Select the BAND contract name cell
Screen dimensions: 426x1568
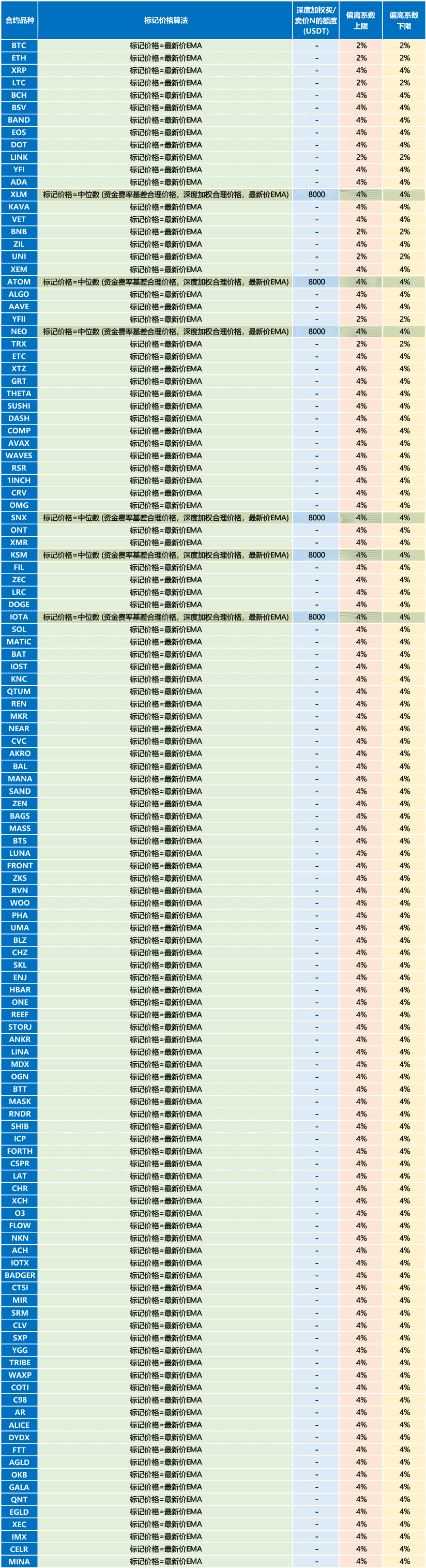click(x=19, y=120)
